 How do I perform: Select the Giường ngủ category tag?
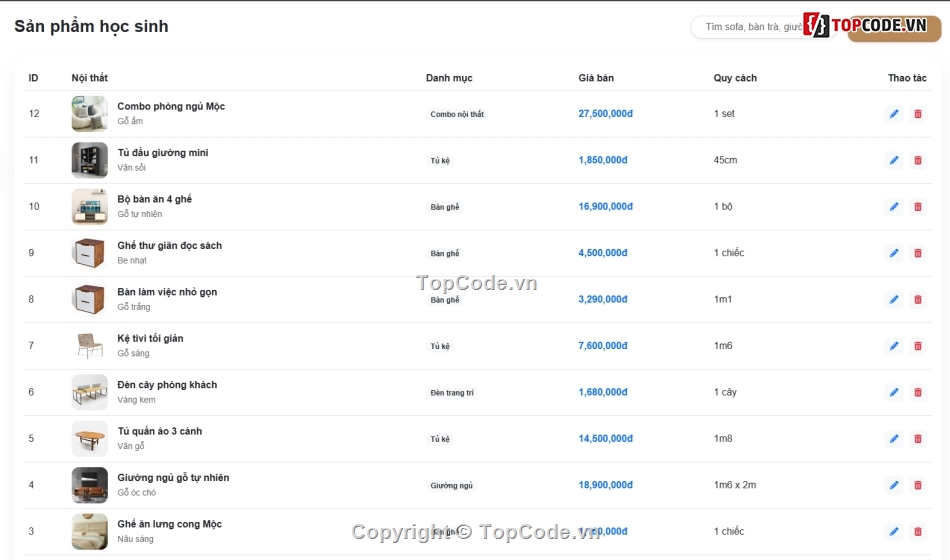coord(451,485)
